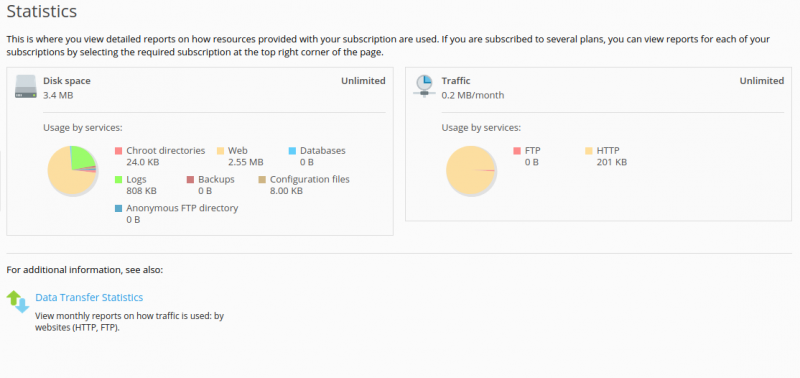The height and width of the screenshot is (378, 800).
Task: Click the FTP label in traffic legend
Action: click(533, 151)
